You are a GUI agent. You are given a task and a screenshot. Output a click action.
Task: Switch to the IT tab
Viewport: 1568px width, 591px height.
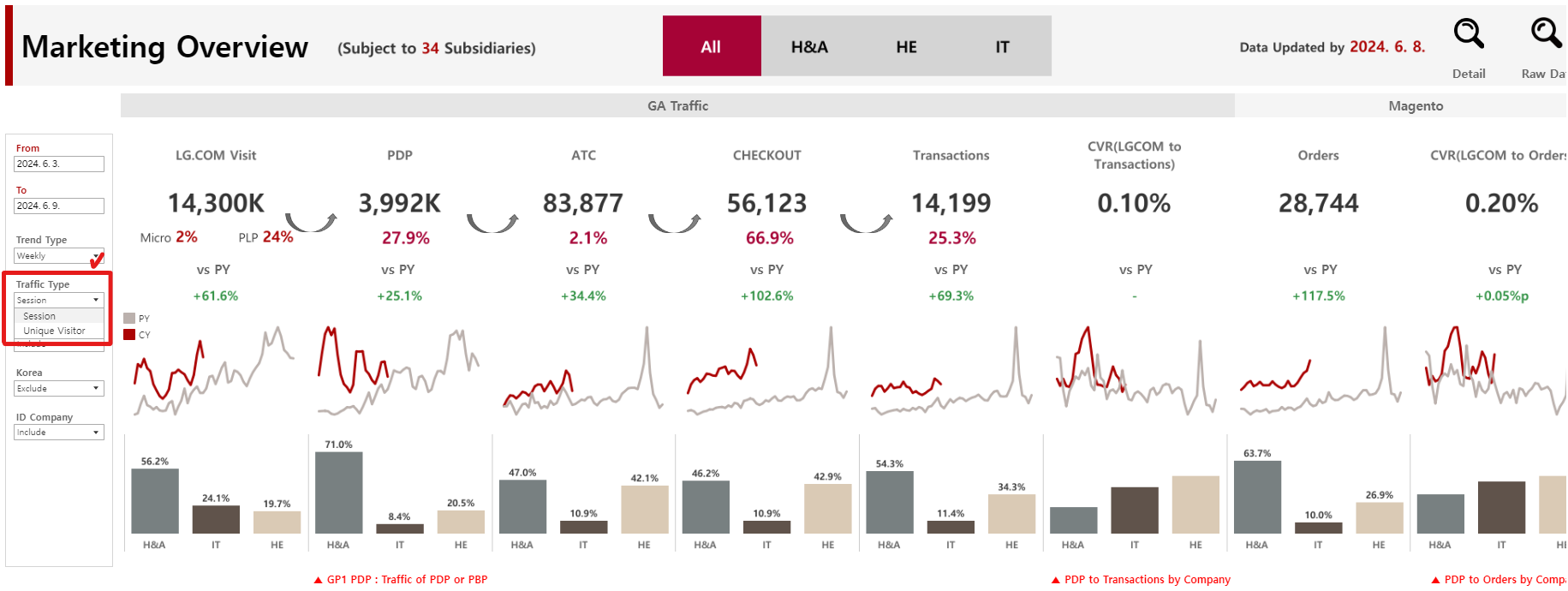(x=1002, y=46)
